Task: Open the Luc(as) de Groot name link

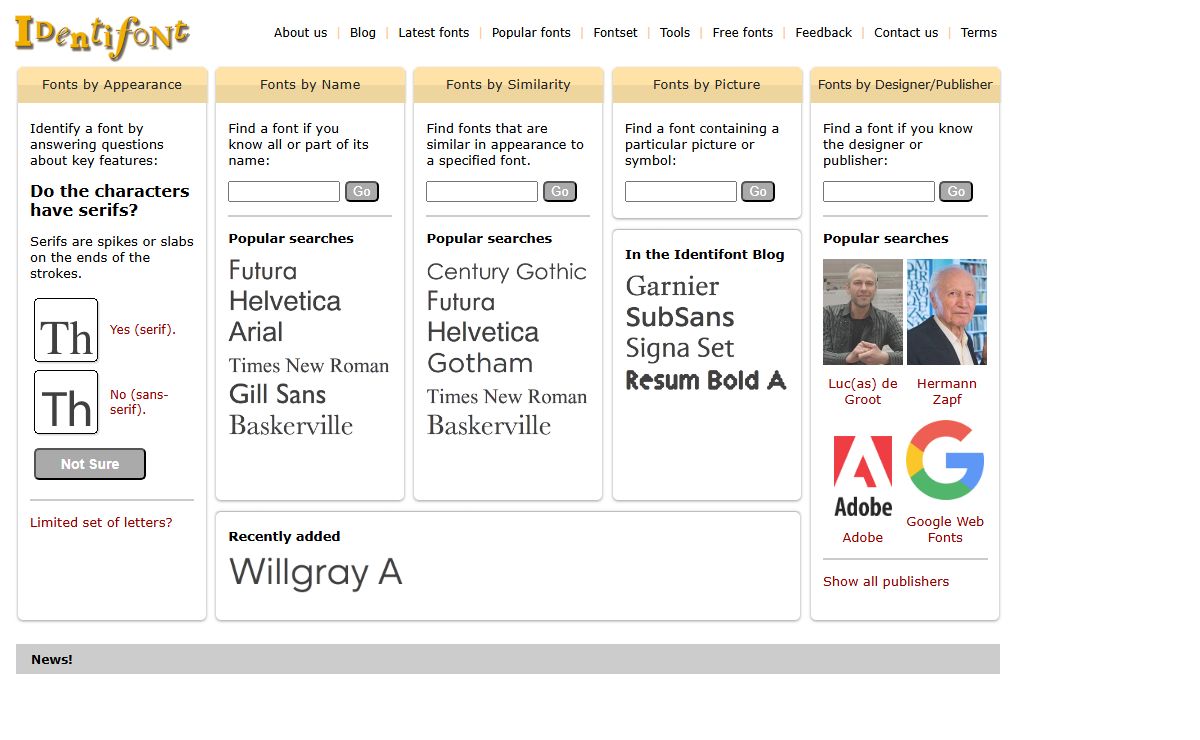Action: pos(863,391)
